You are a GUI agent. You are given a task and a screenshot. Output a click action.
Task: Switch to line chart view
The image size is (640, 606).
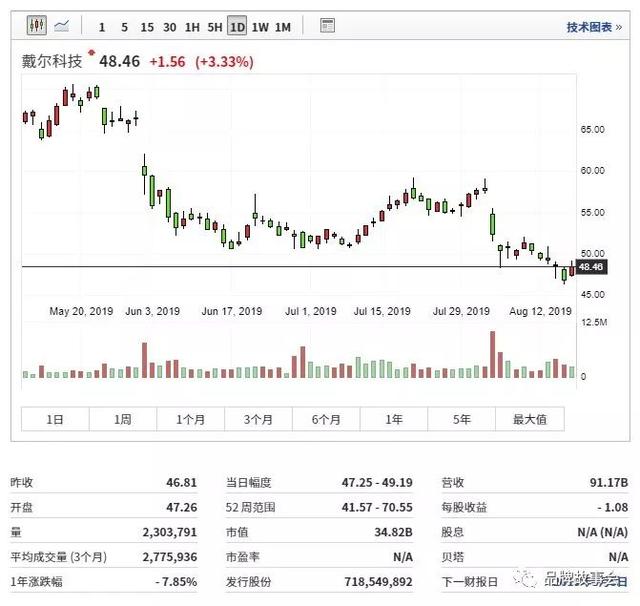tap(62, 26)
